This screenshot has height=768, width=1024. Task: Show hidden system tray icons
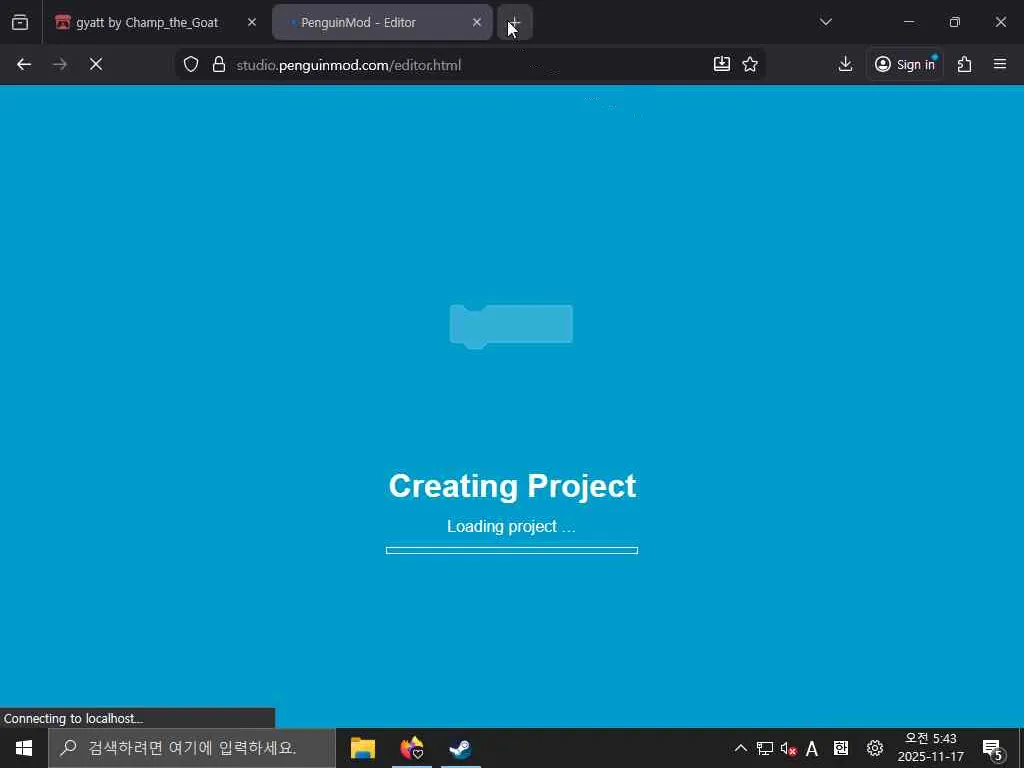[x=741, y=748]
